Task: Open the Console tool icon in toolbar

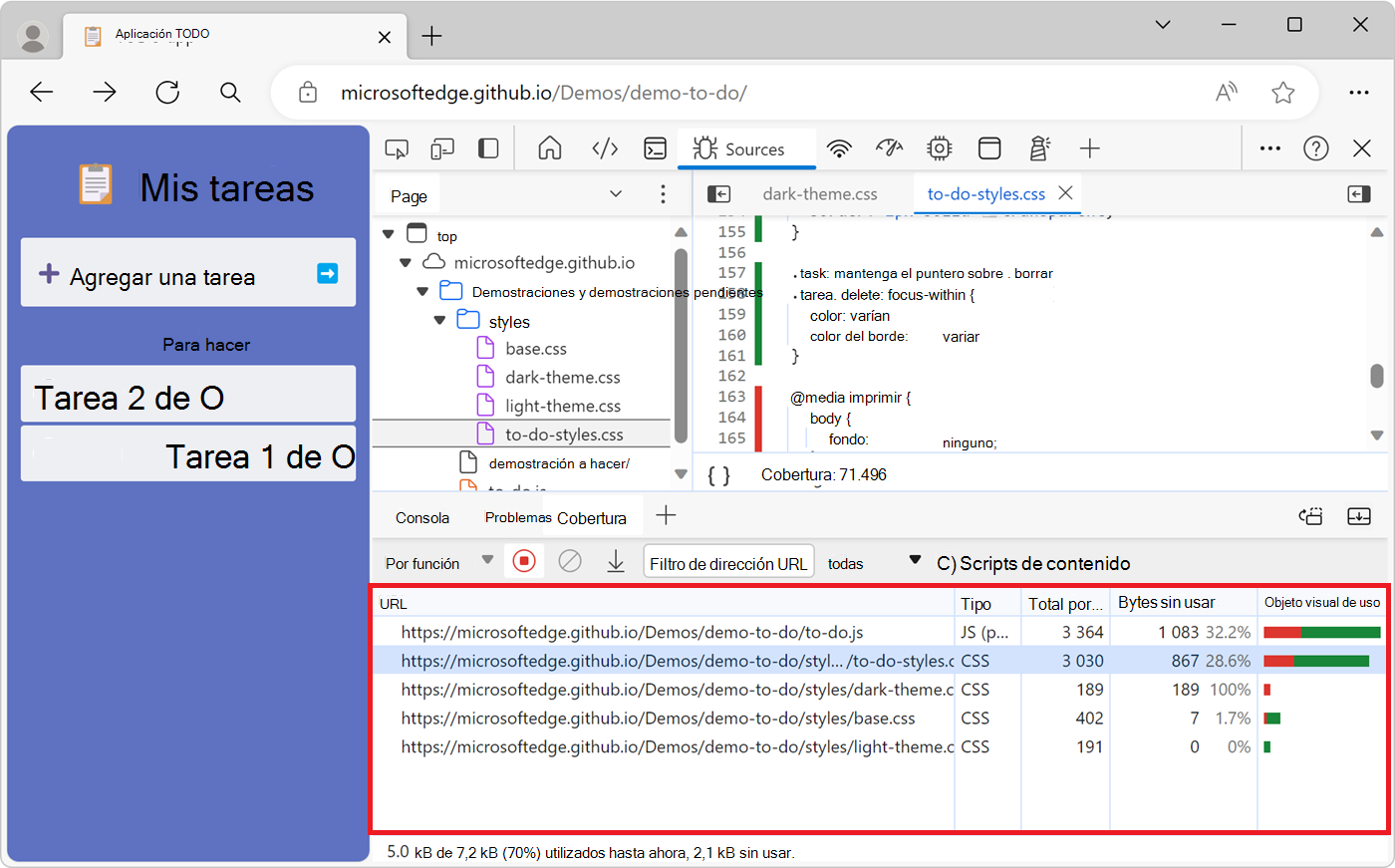Action: 655,149
